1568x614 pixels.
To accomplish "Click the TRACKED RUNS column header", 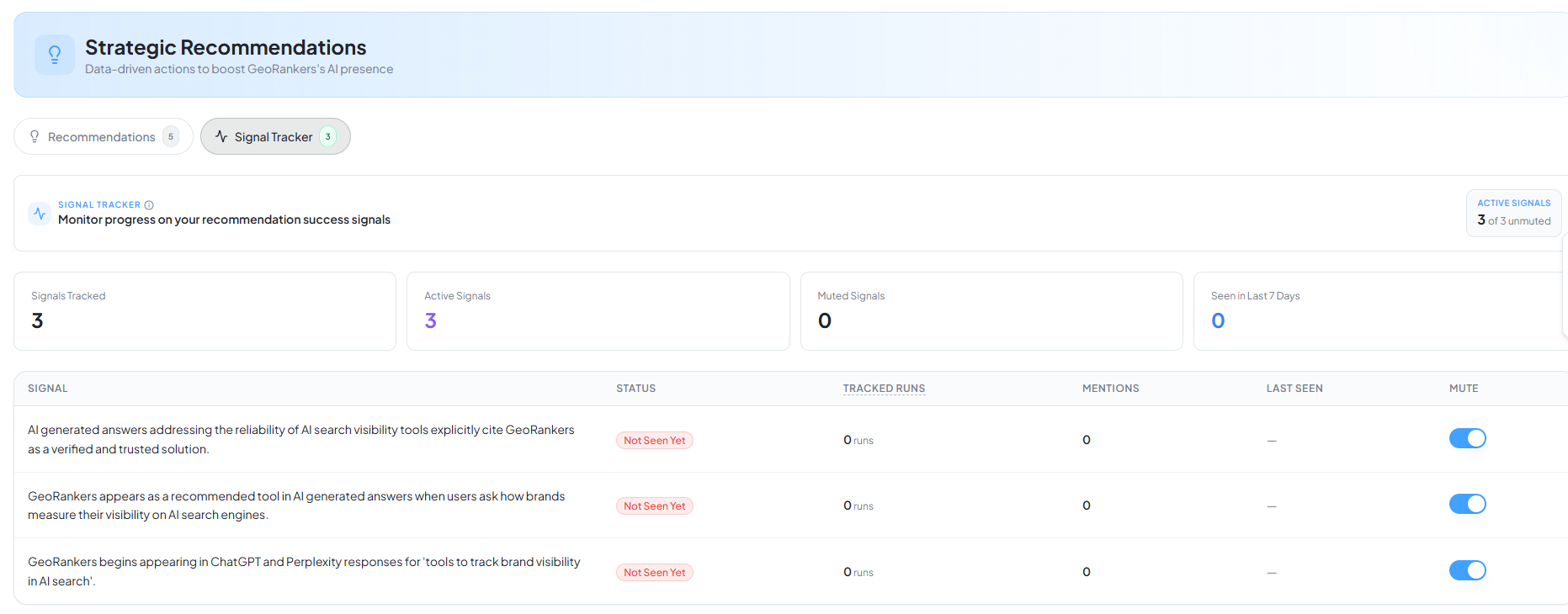I will tap(884, 389).
